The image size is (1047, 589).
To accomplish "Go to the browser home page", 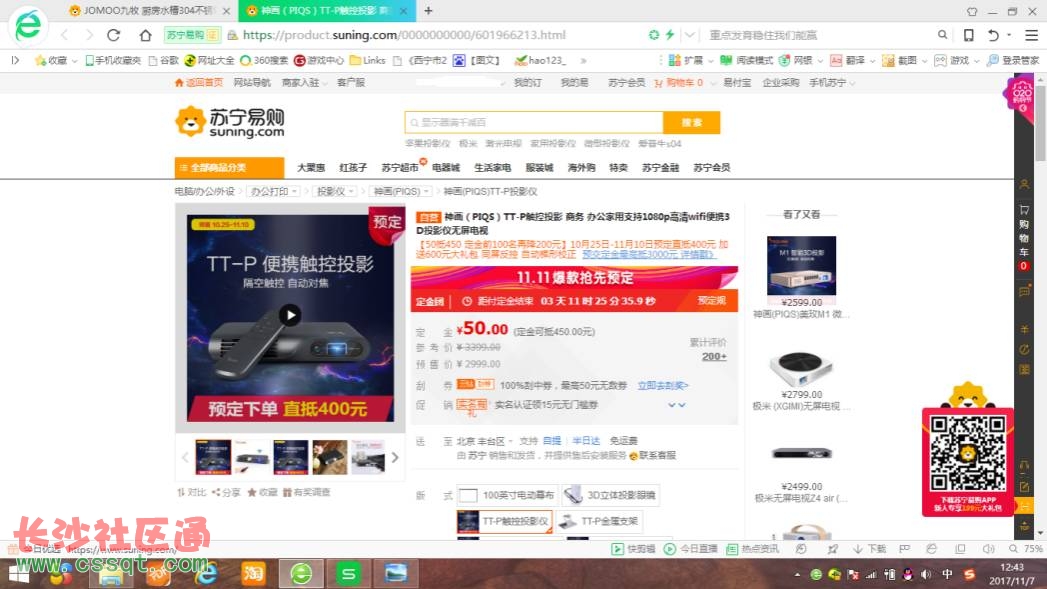I will (145, 35).
